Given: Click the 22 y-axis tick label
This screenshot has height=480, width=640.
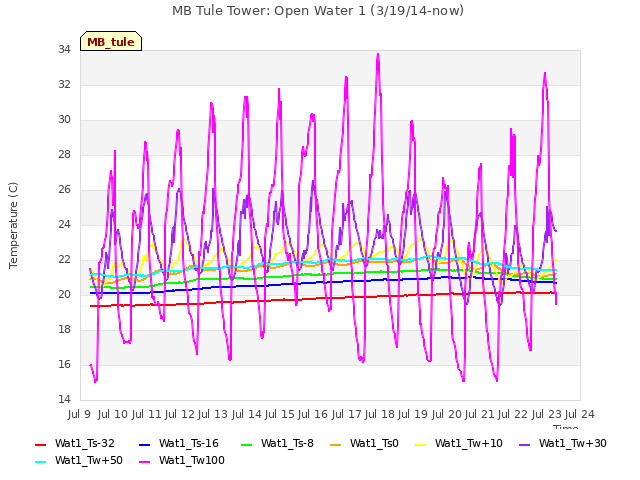Looking at the screenshot, I should click(x=64, y=260).
